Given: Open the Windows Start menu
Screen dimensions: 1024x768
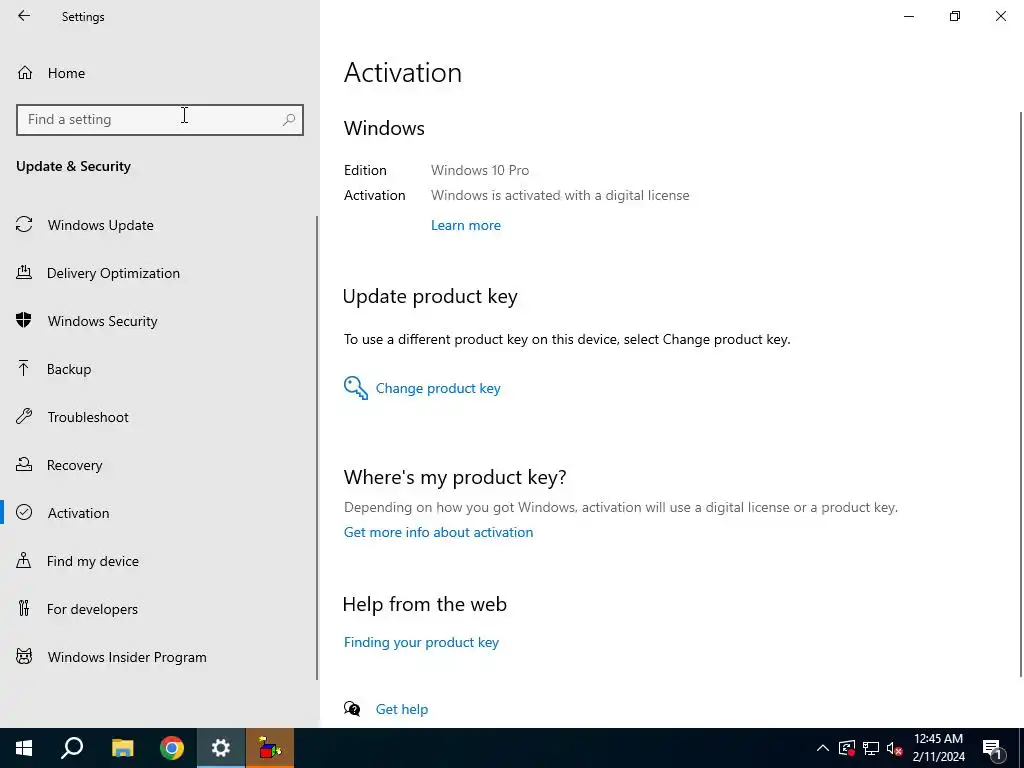Looking at the screenshot, I should pos(24,748).
